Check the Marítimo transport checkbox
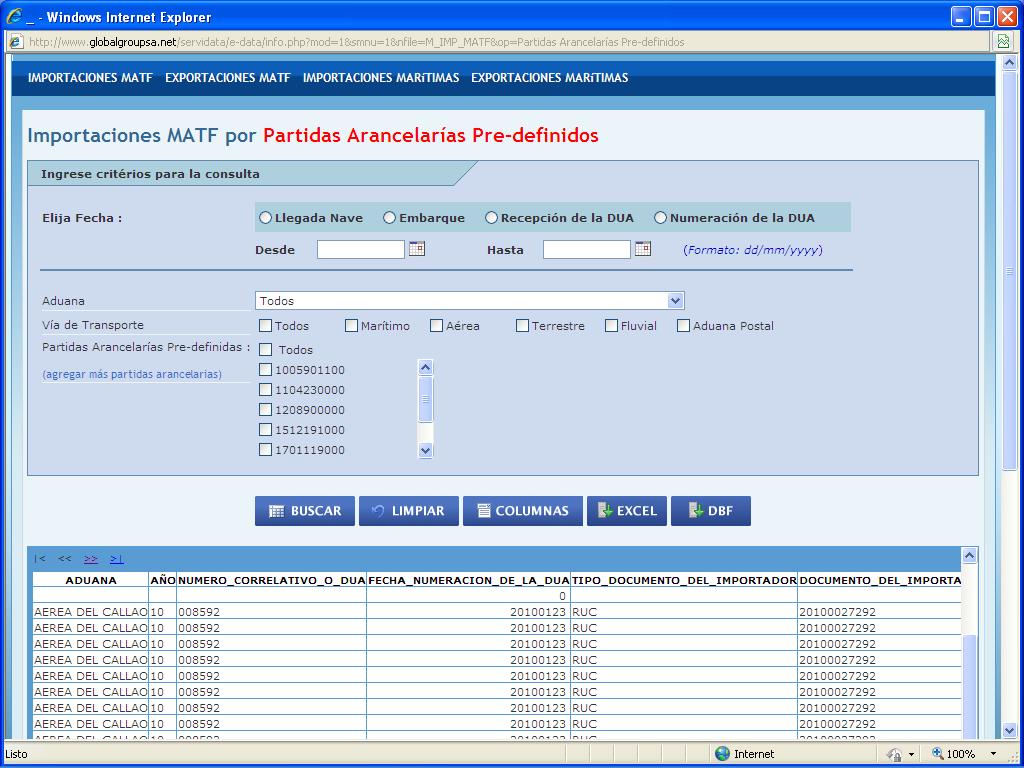The width and height of the screenshot is (1024, 768). [352, 326]
